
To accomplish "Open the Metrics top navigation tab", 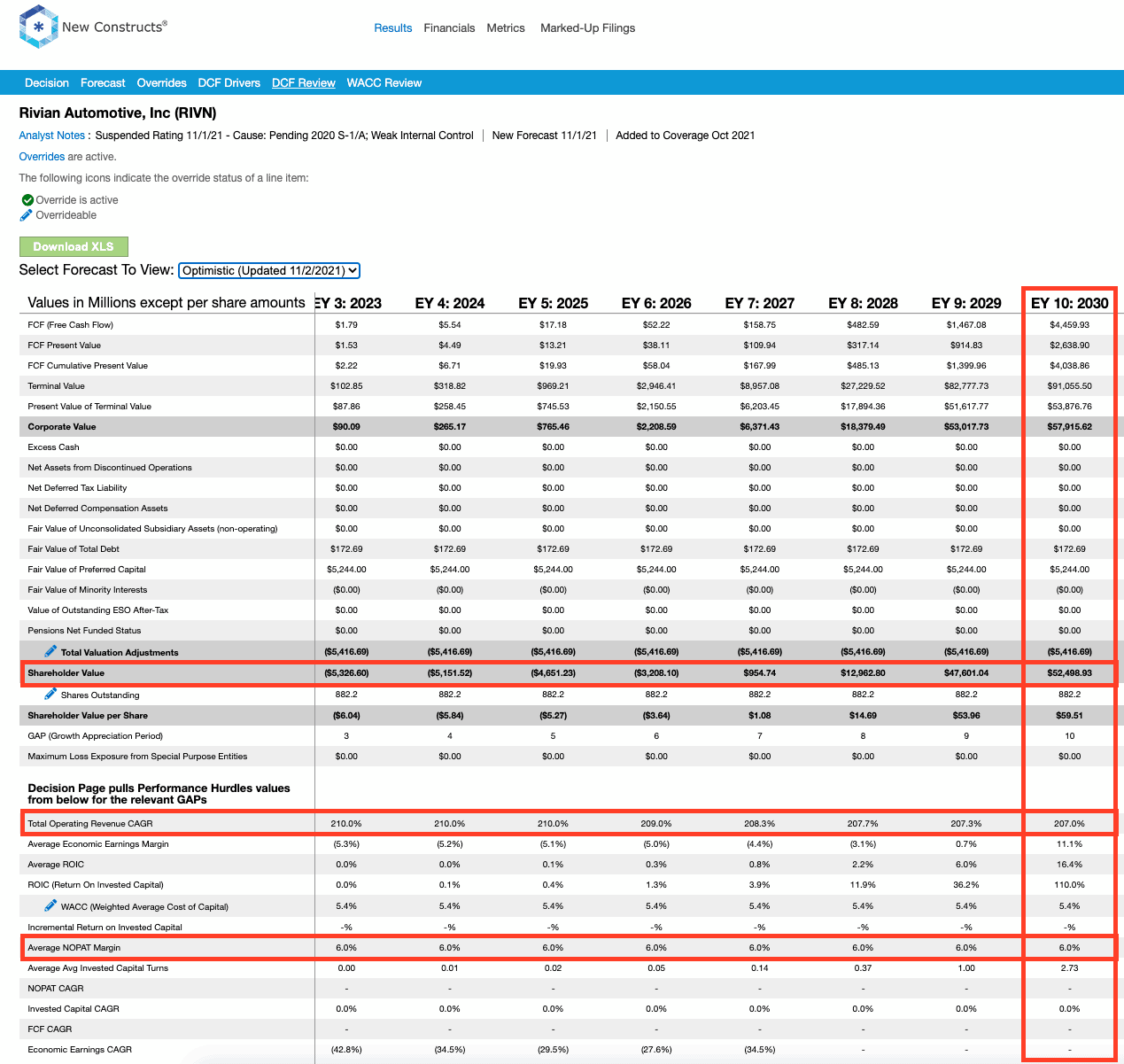I will click(x=506, y=28).
